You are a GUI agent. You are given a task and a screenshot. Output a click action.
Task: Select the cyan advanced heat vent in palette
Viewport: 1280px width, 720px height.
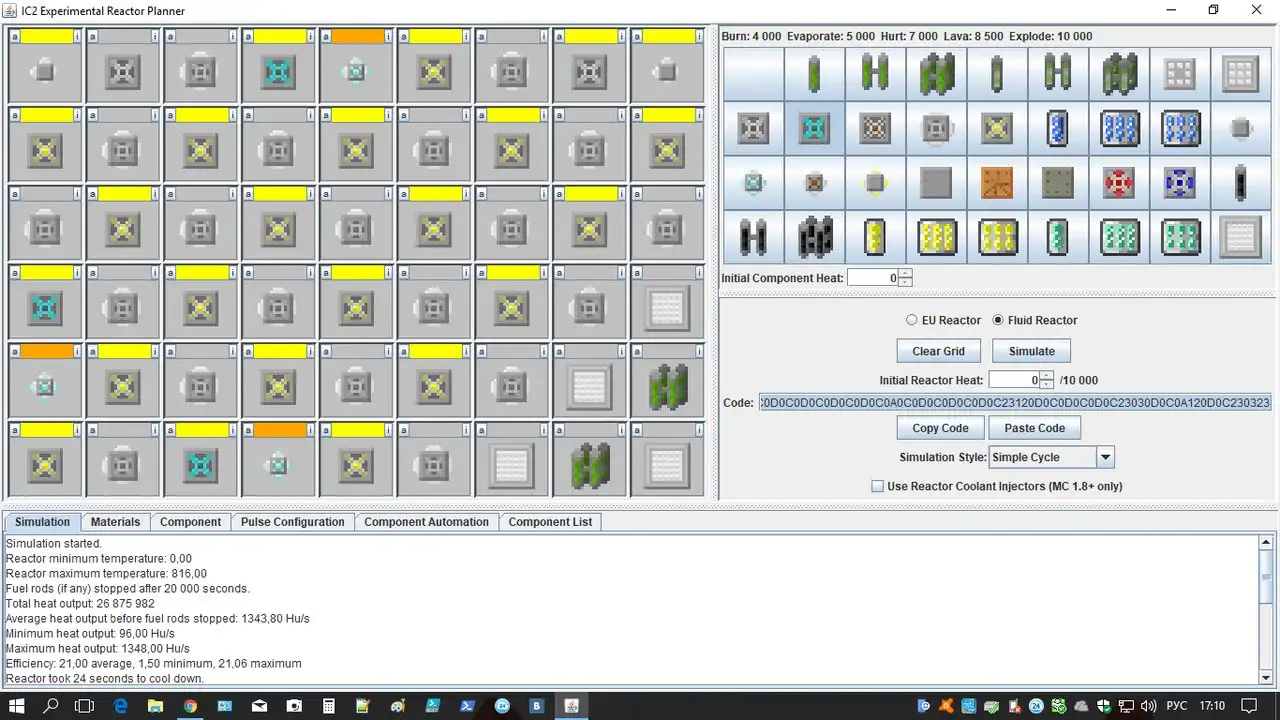pos(815,129)
